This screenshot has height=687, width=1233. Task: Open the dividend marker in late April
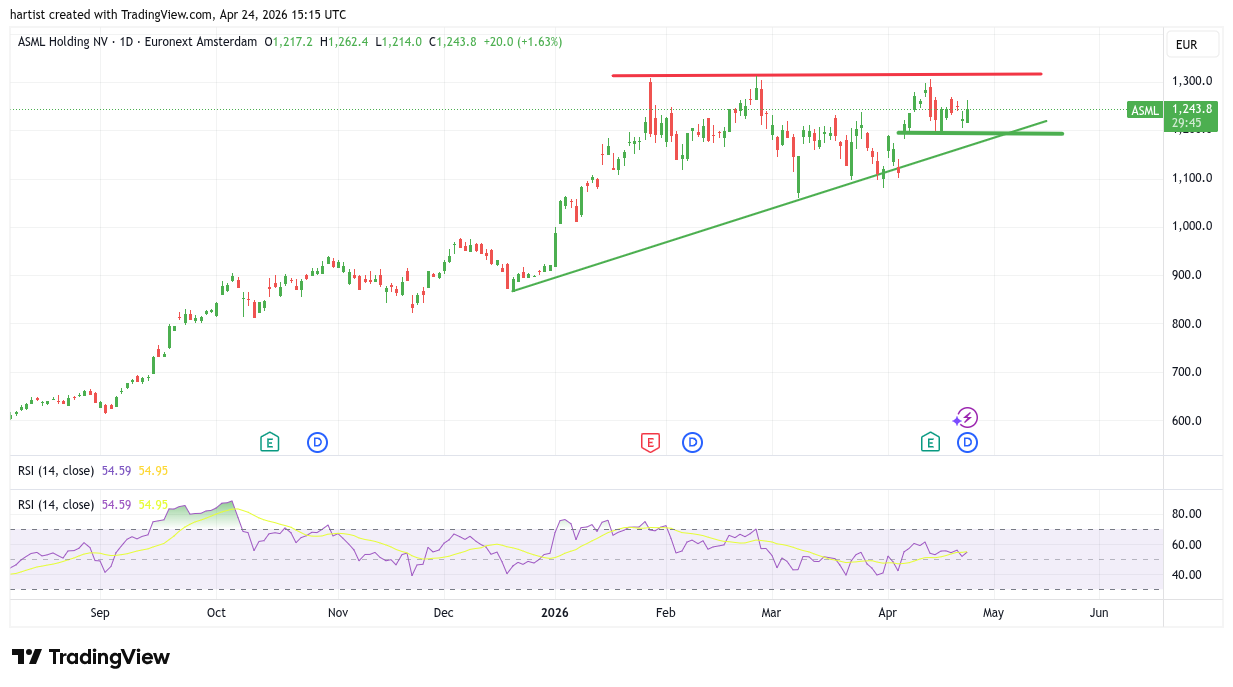click(x=967, y=442)
